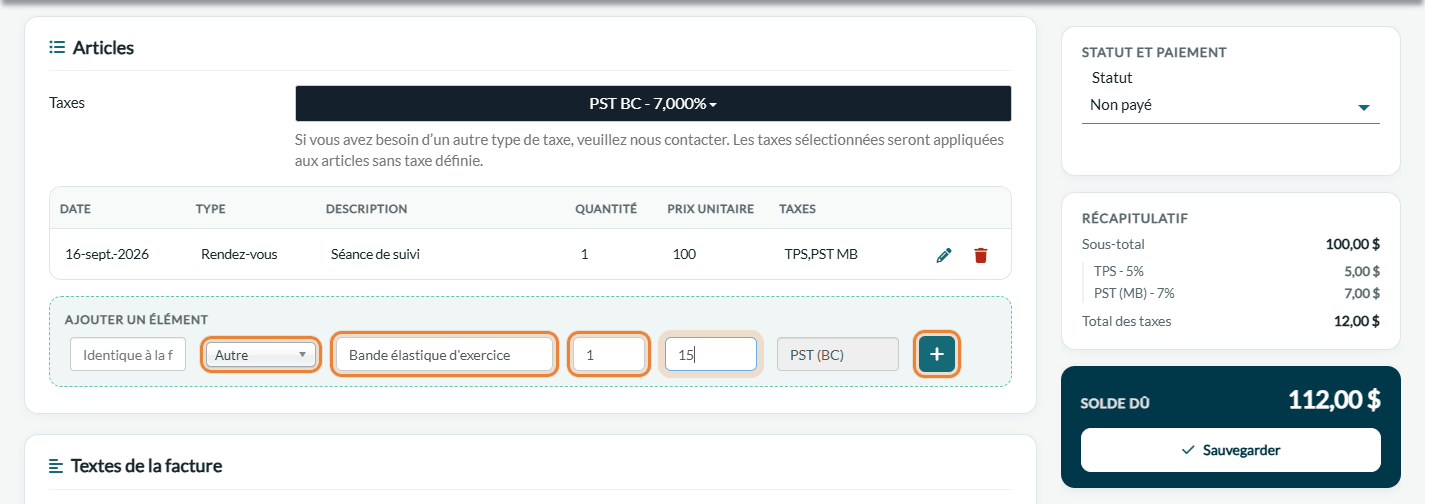
Task: Click the TPS,PST MB taxes cell
Action: tap(821, 254)
